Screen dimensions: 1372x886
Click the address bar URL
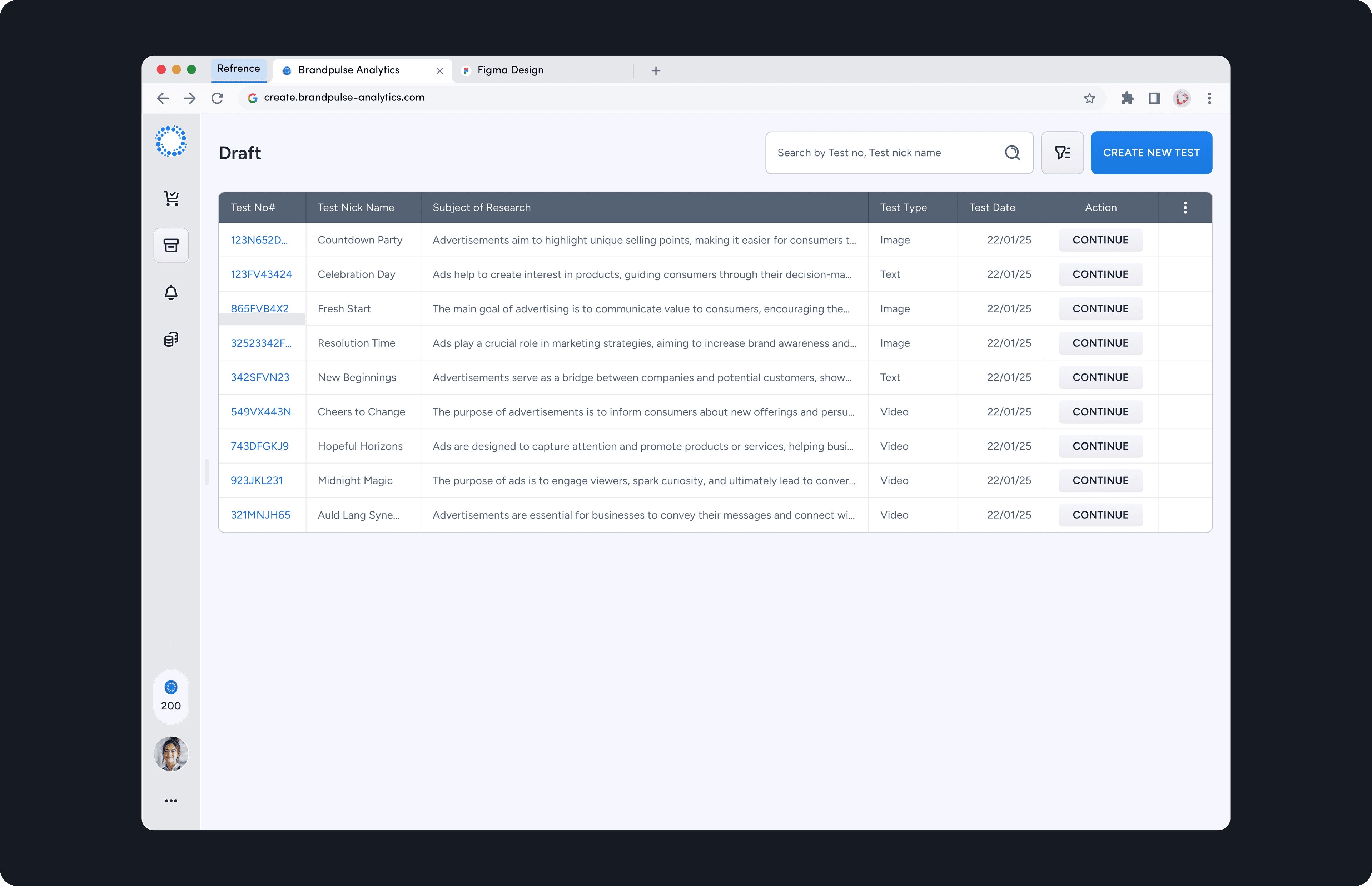(x=344, y=97)
